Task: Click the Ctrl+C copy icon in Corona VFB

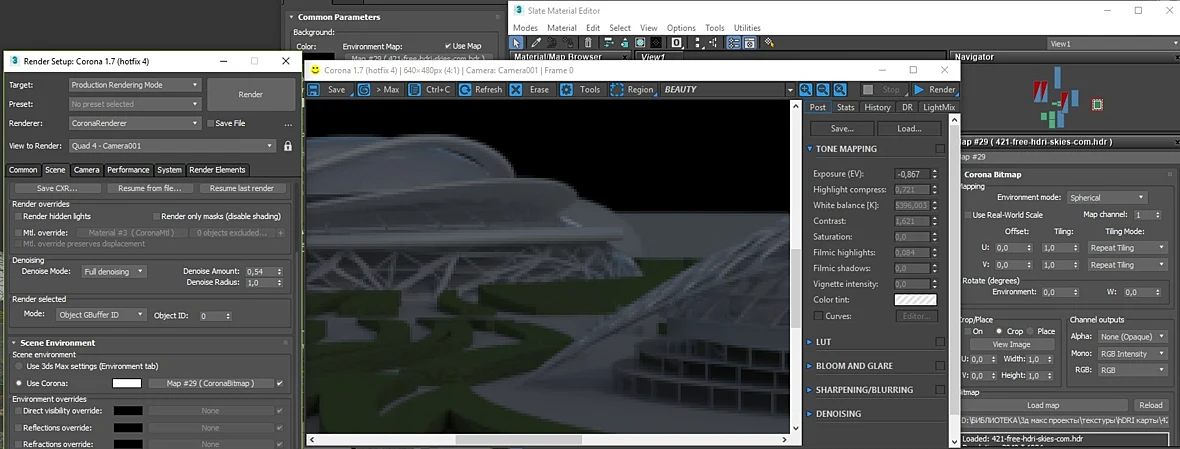Action: tap(415, 89)
